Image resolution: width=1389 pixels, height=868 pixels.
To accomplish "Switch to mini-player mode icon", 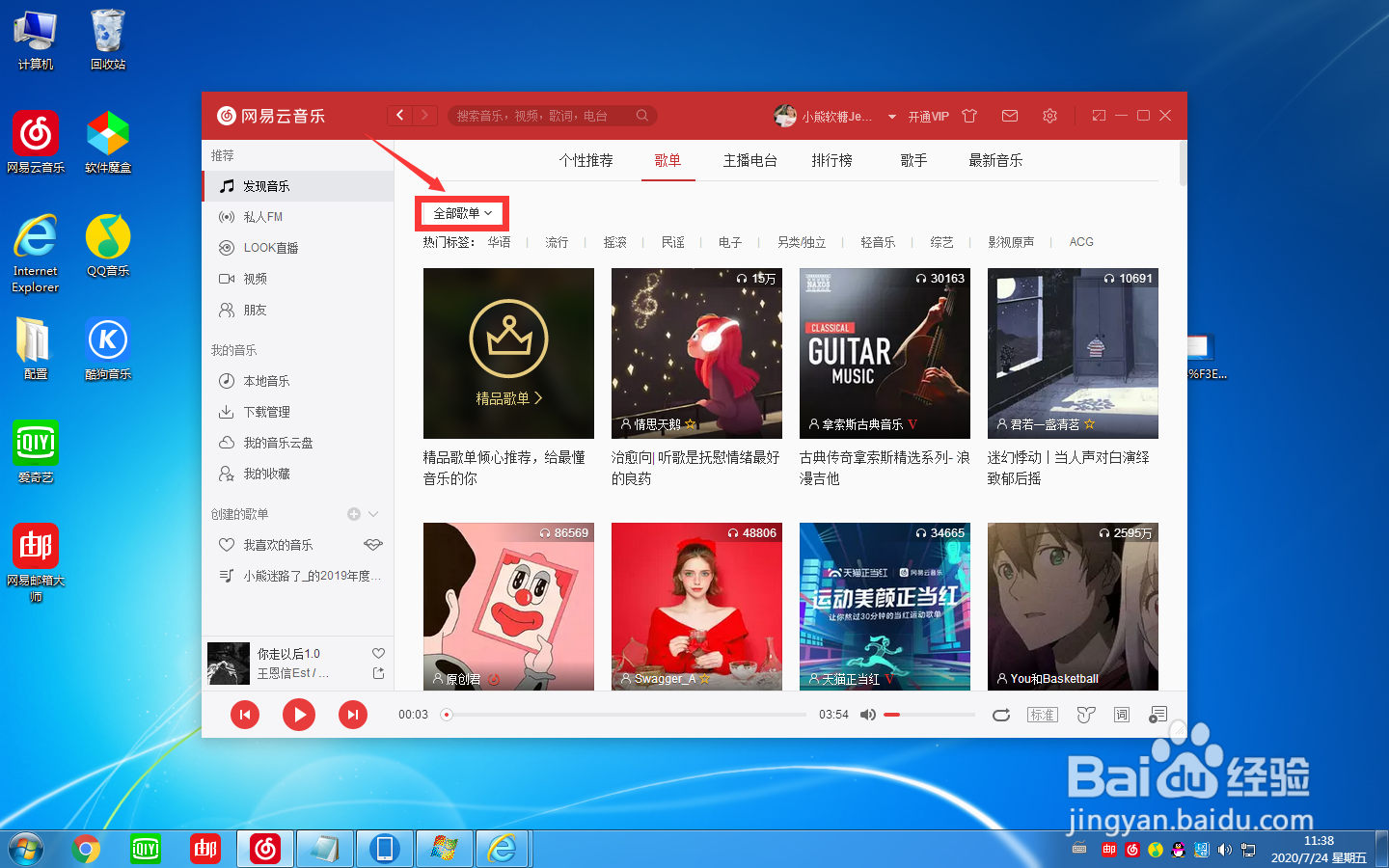I will point(1098,115).
